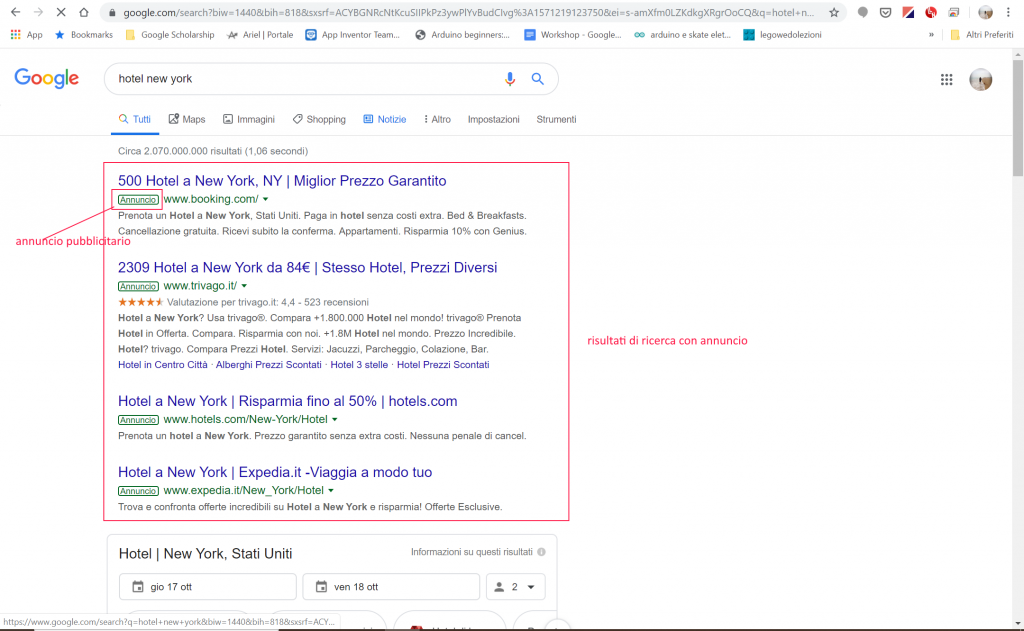Expand the booking.com ad dropdown arrow

[x=266, y=199]
